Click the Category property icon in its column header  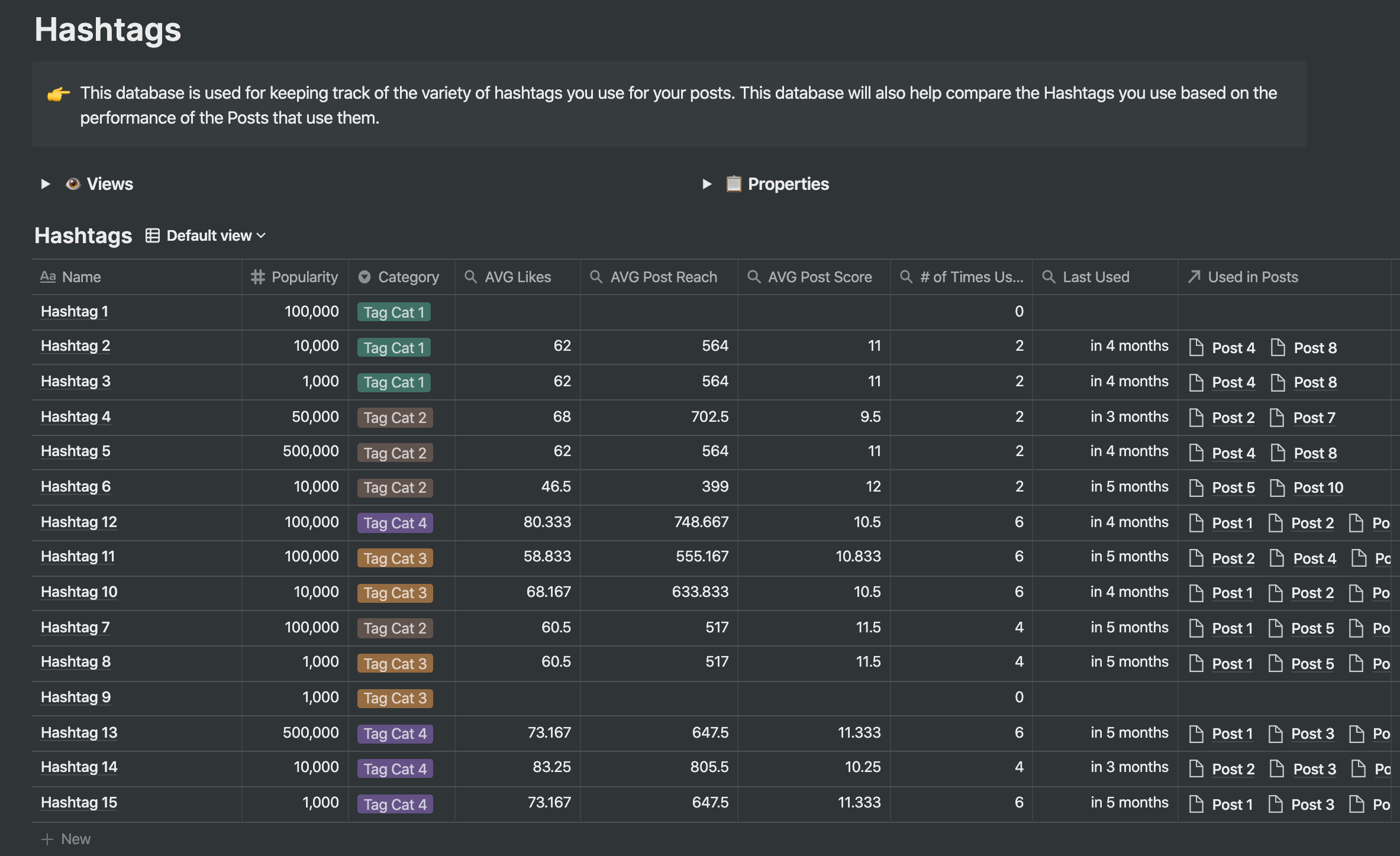(365, 276)
